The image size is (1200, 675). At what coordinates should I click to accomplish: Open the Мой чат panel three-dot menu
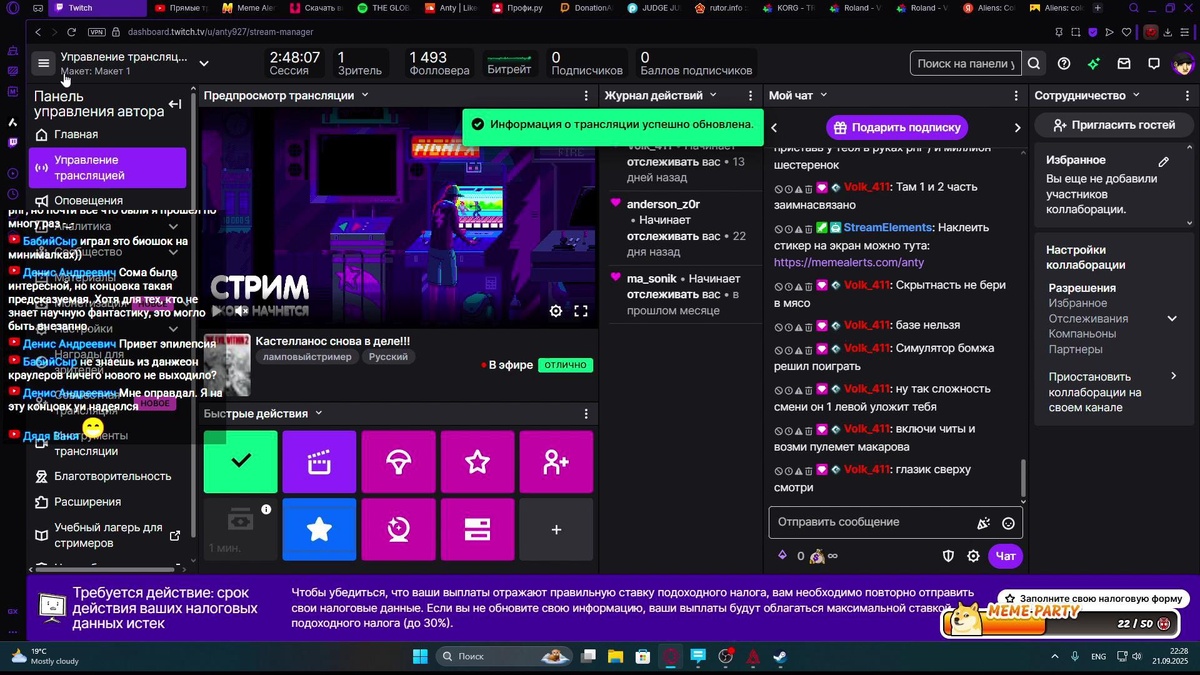1016,96
